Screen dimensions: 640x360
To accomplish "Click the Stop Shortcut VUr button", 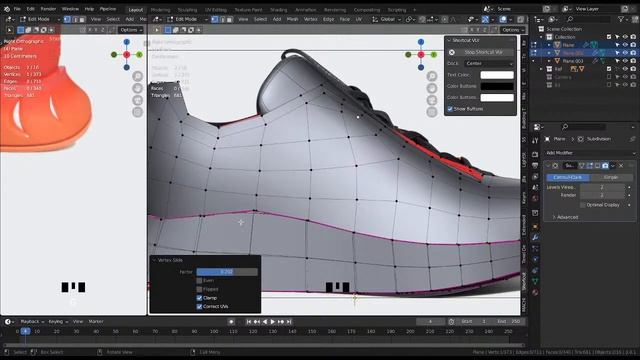I will [x=480, y=52].
